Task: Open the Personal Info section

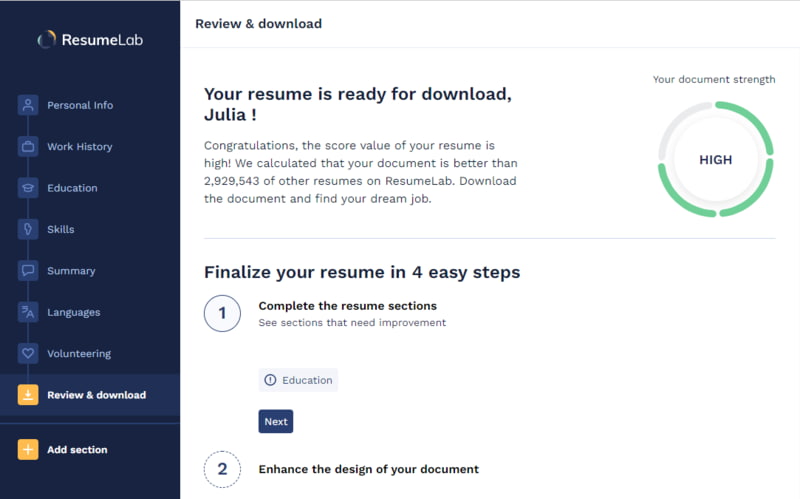Action: coord(80,105)
